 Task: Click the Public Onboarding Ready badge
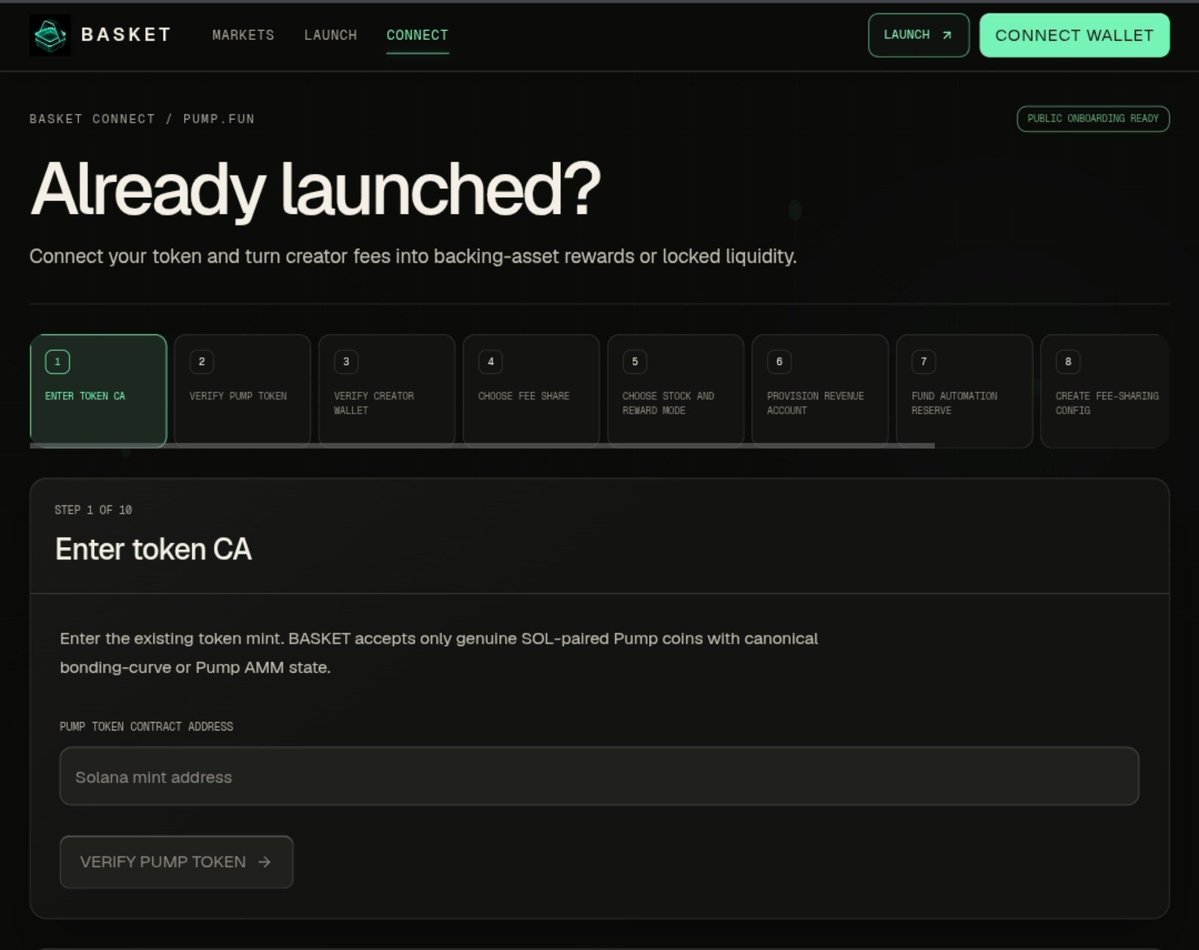(x=1093, y=119)
